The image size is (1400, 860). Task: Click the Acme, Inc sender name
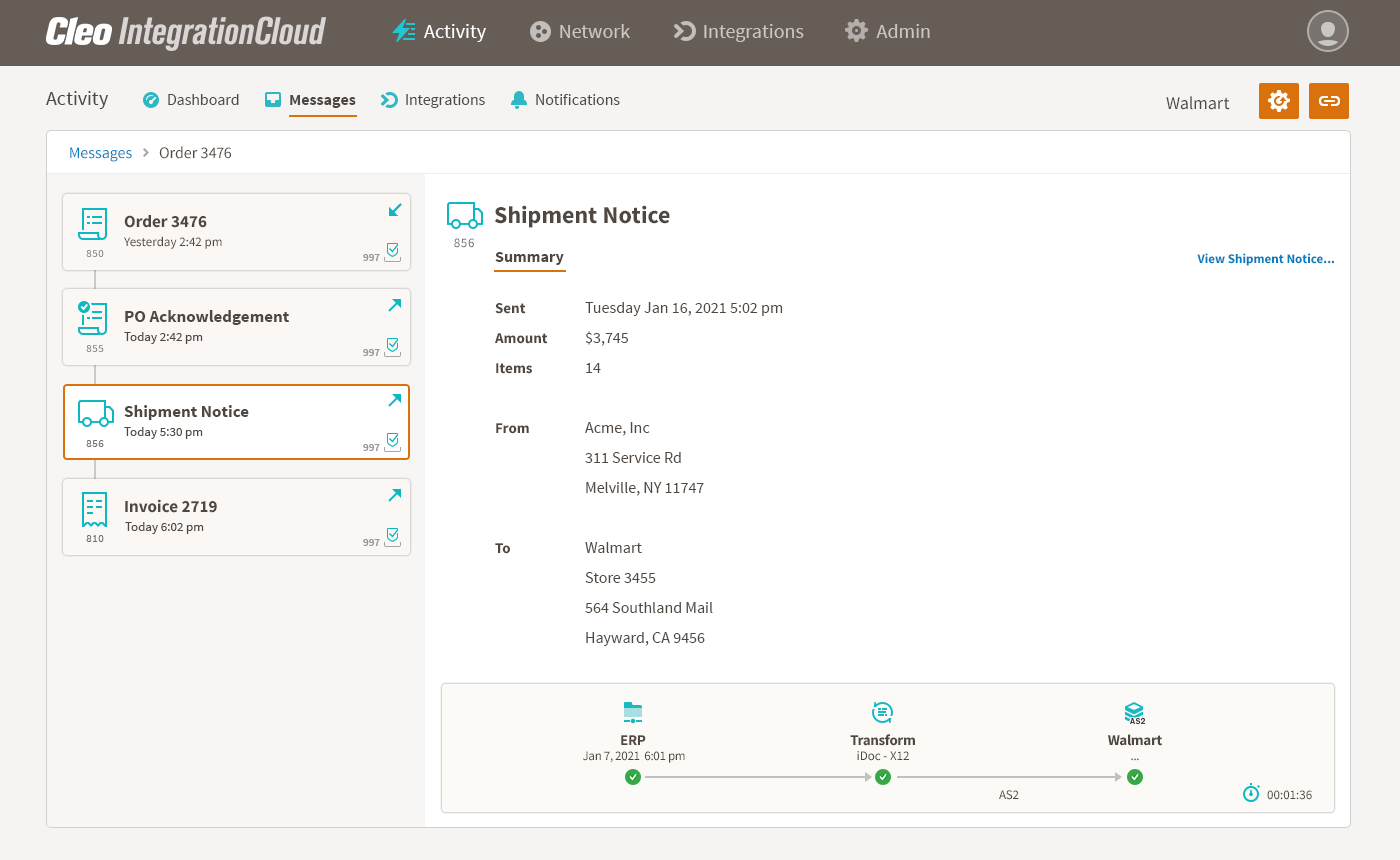point(617,428)
